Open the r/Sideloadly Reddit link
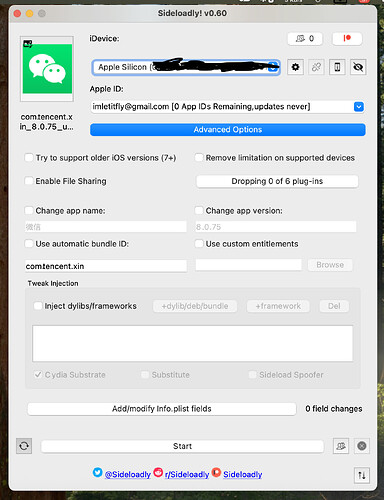Screen dimensions: 384x500 187,474
